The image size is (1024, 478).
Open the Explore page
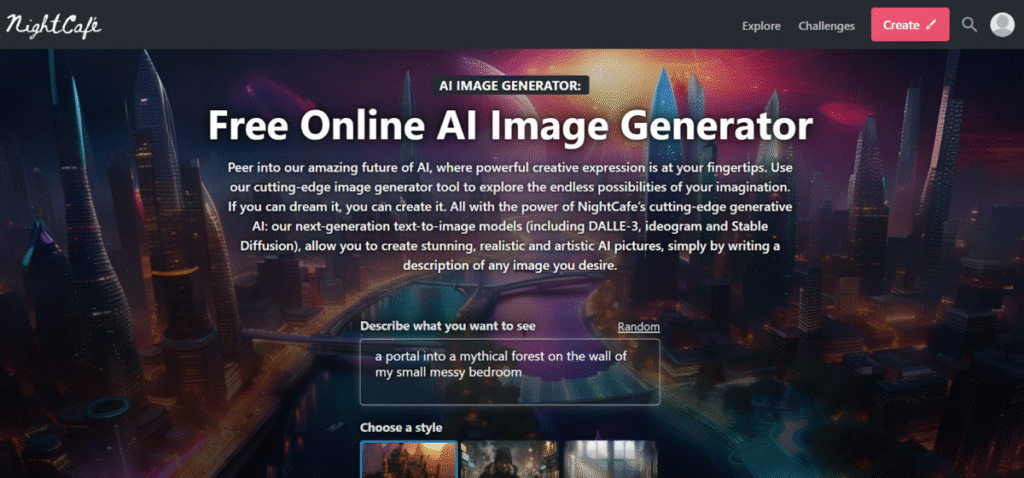[x=761, y=26]
